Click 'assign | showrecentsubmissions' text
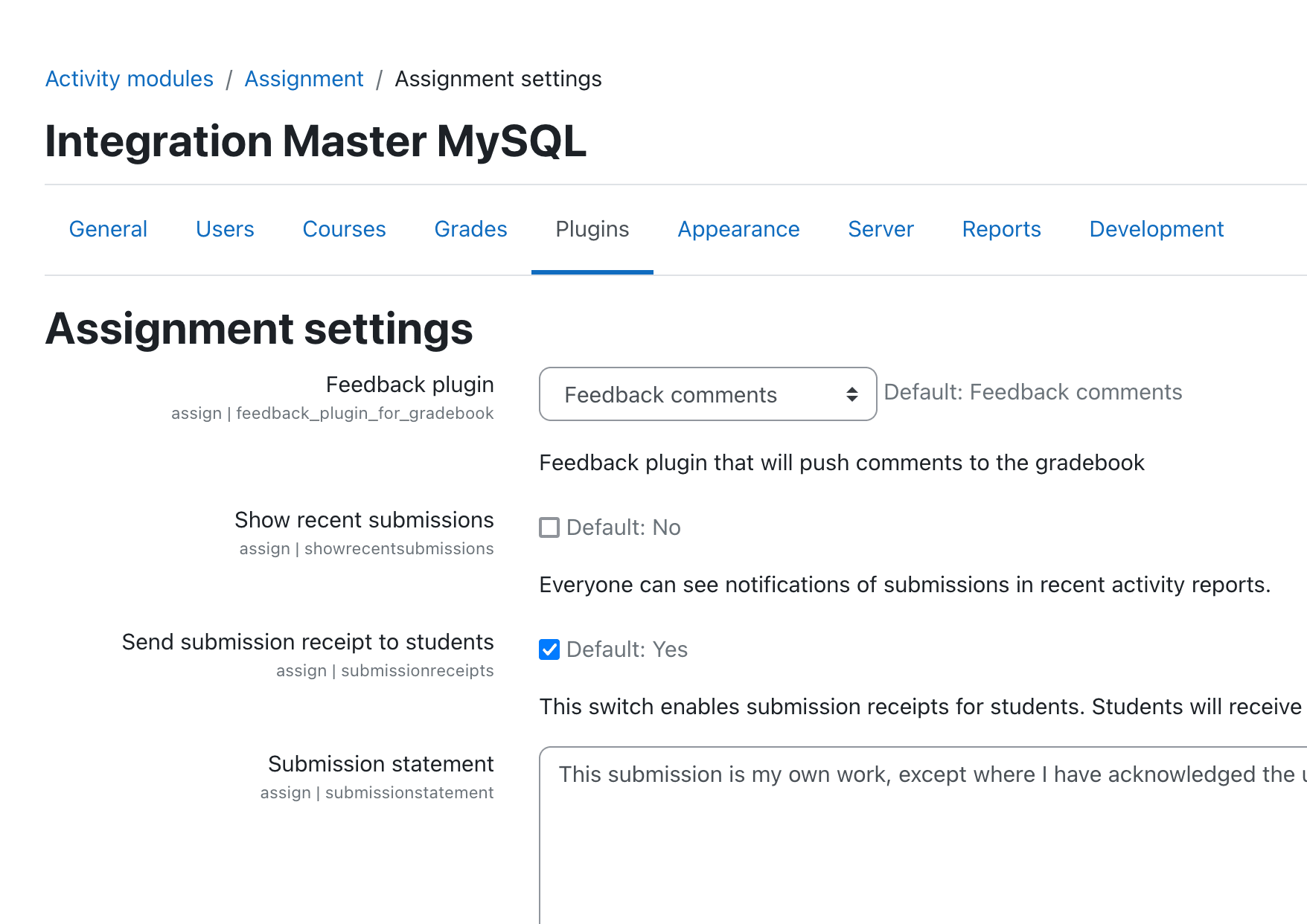Screen dimensions: 1307x924 click(x=366, y=548)
